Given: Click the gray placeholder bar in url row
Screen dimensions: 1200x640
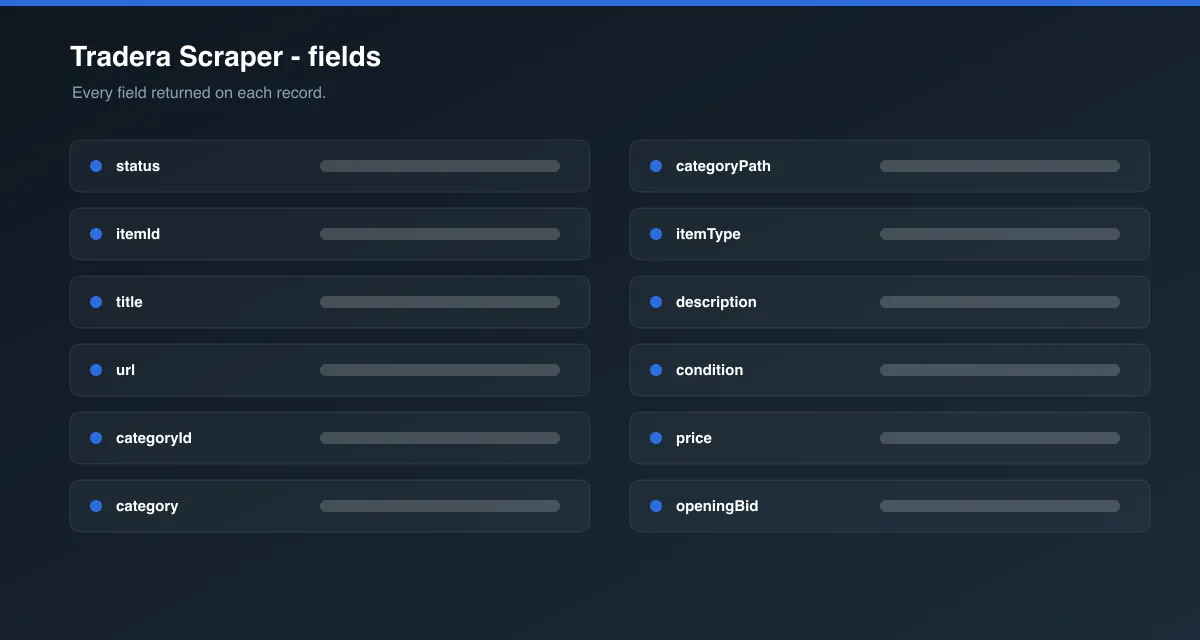Looking at the screenshot, I should pos(440,370).
